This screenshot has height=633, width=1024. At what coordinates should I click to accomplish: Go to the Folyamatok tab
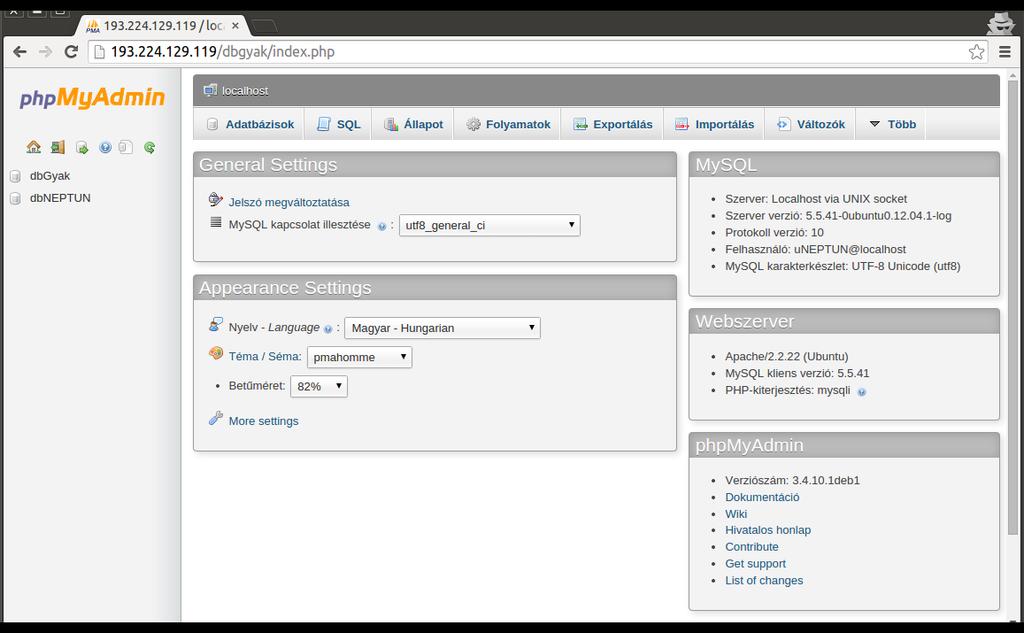(507, 124)
